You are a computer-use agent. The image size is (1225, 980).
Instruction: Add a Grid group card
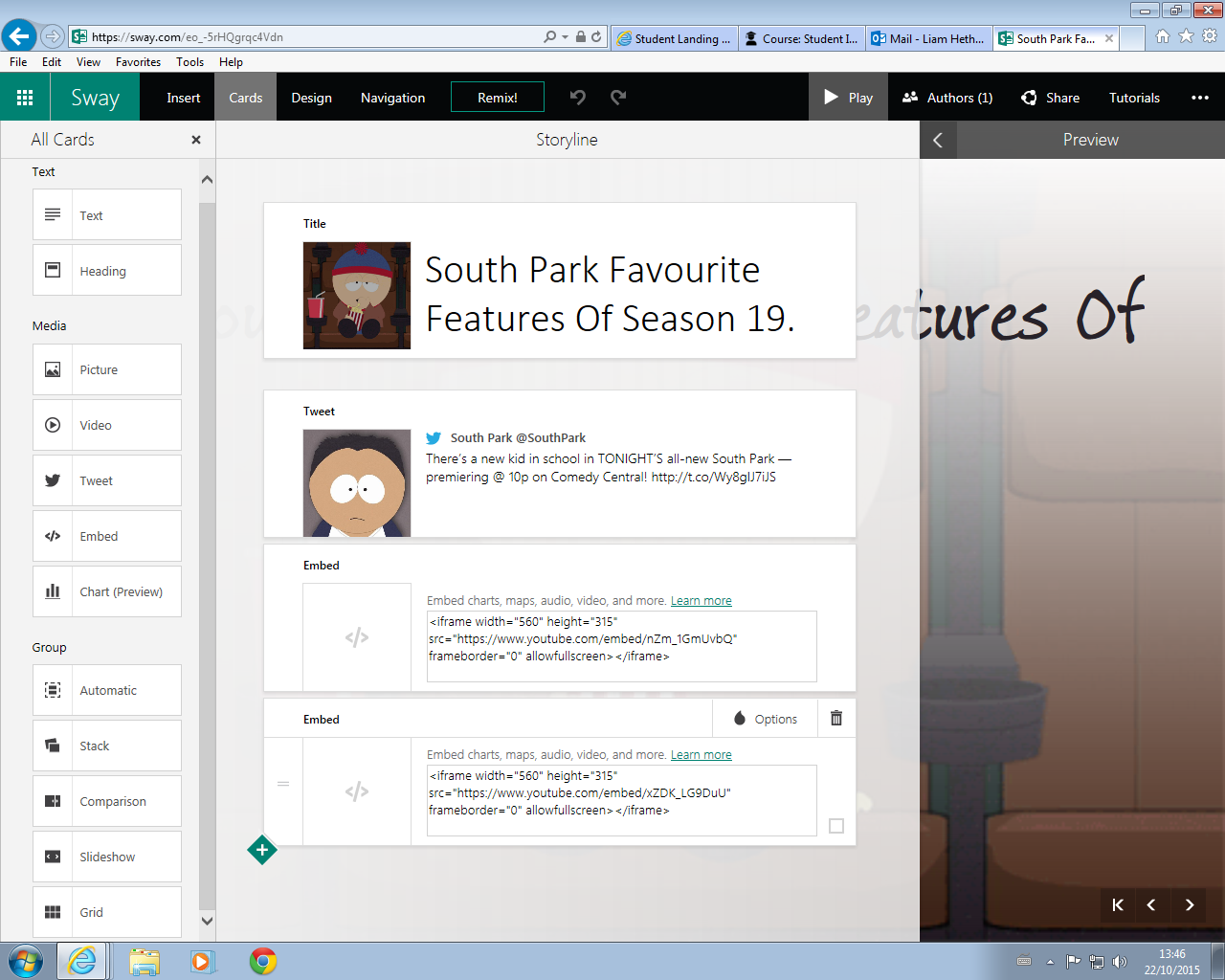[x=107, y=912]
